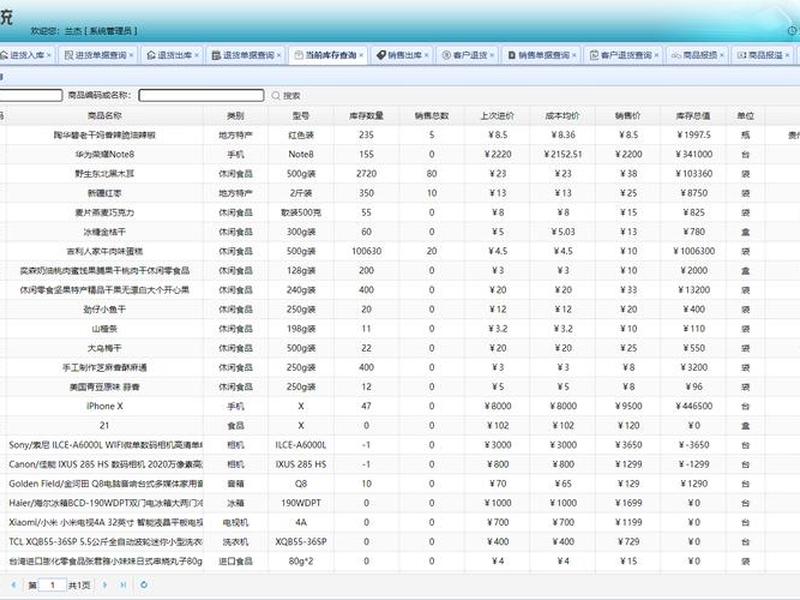Sort by the 上次进价 column header
The image size is (800, 600).
(x=497, y=116)
